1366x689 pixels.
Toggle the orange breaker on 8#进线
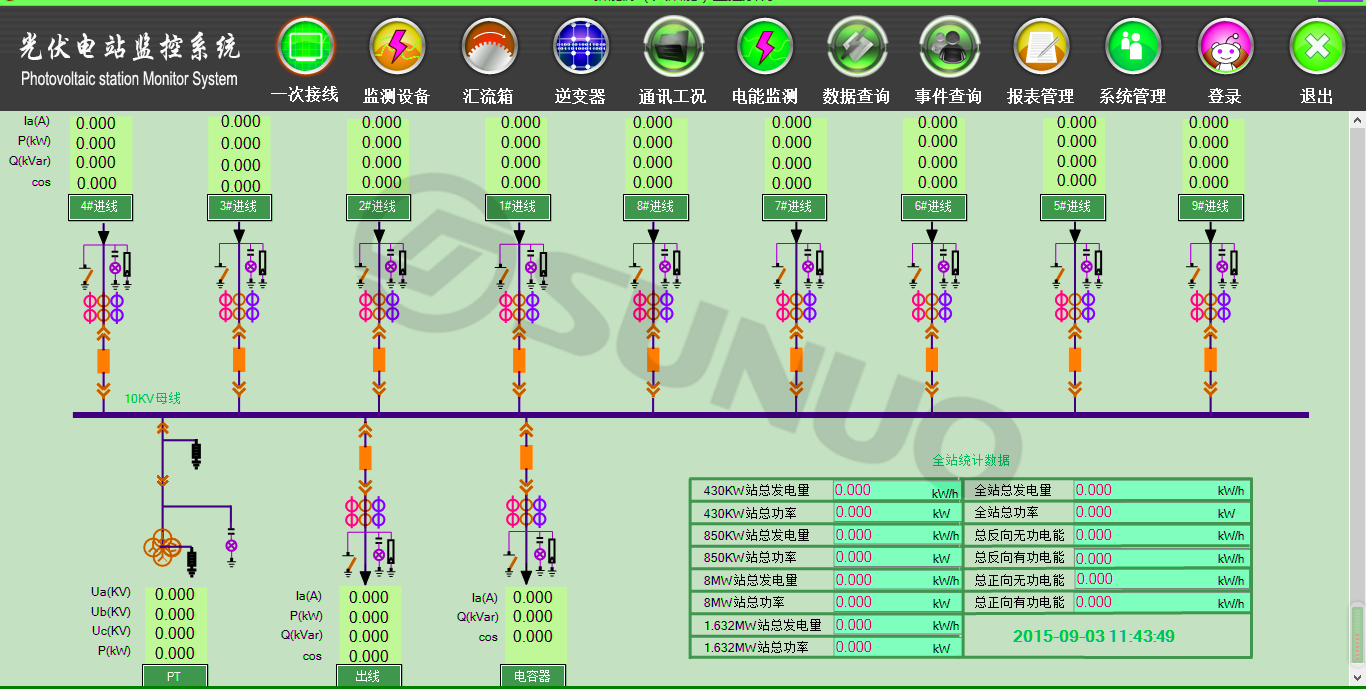pyautogui.click(x=653, y=359)
